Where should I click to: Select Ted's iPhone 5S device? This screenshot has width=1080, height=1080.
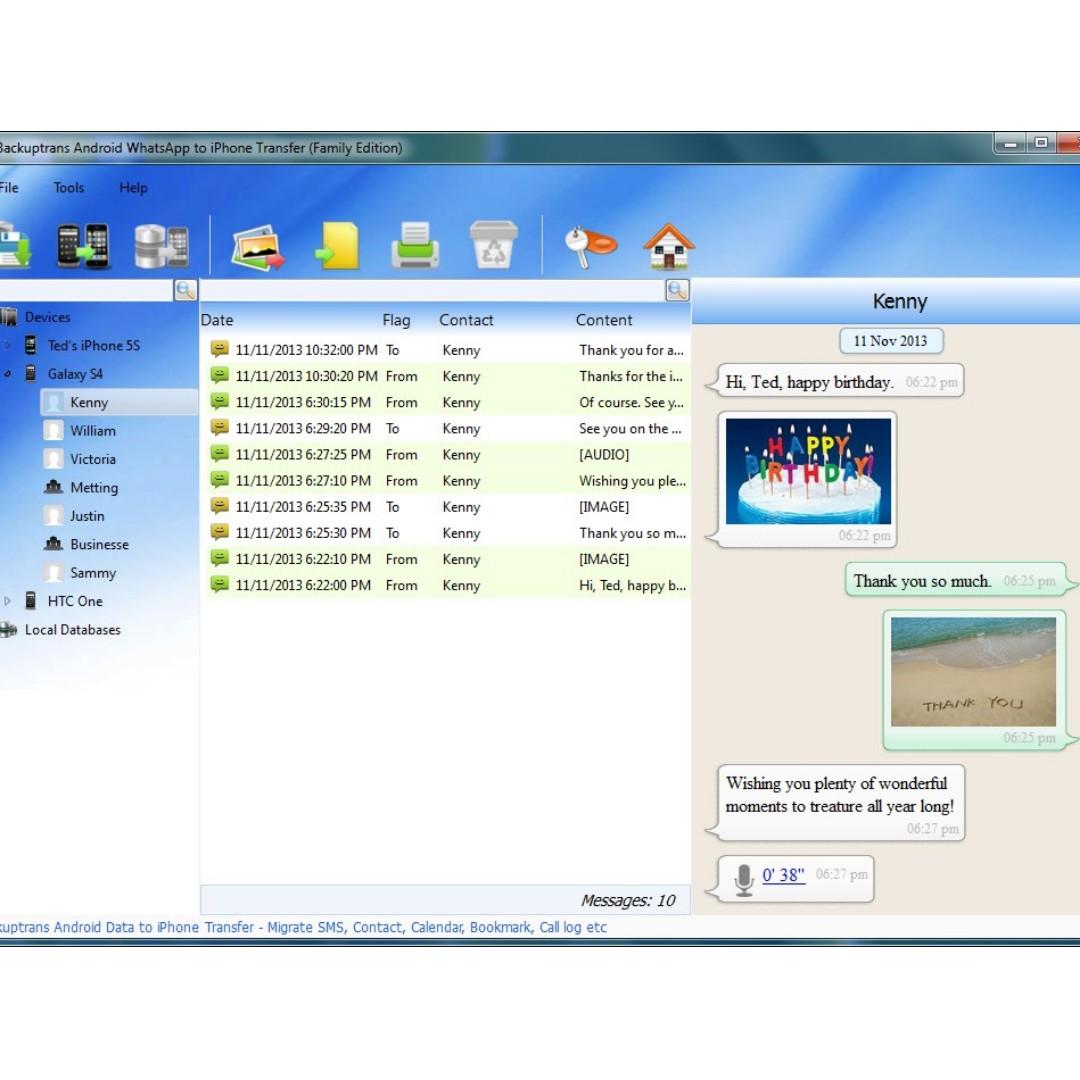(x=94, y=345)
